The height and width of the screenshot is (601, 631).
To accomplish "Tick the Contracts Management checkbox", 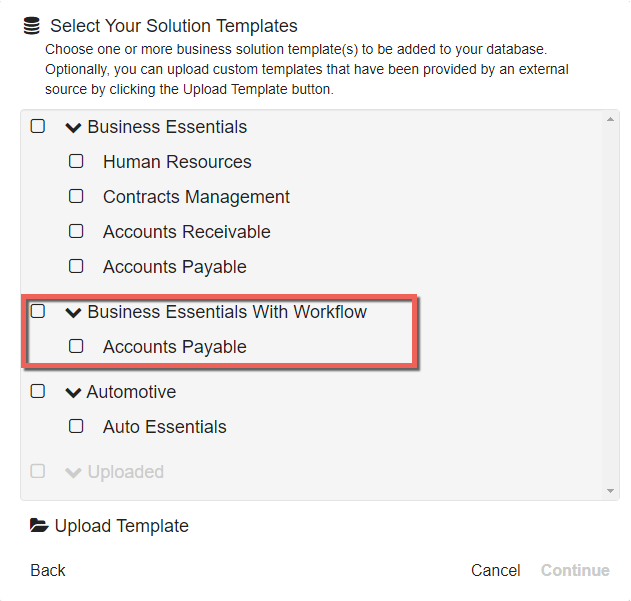I will coord(76,197).
